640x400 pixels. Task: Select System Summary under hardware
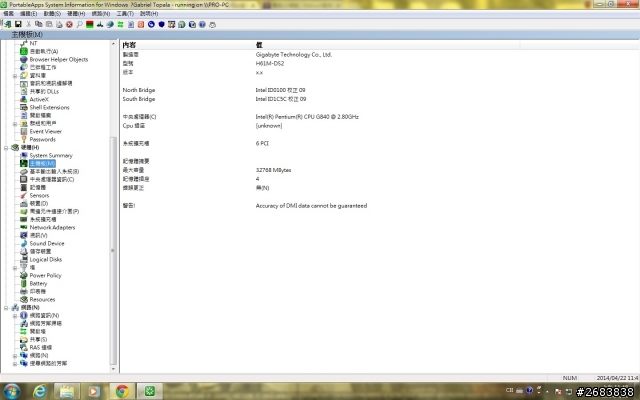tap(51, 156)
